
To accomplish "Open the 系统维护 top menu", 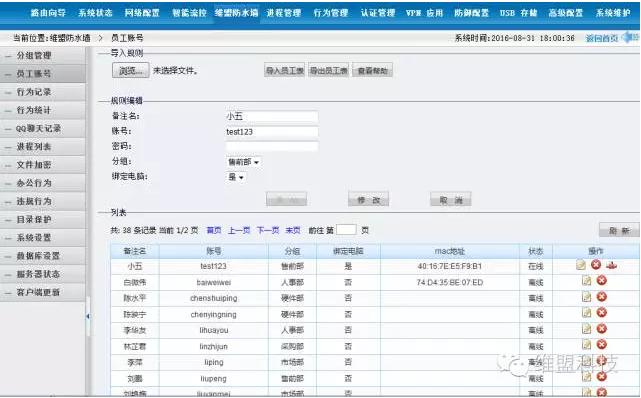I will click(613, 13).
